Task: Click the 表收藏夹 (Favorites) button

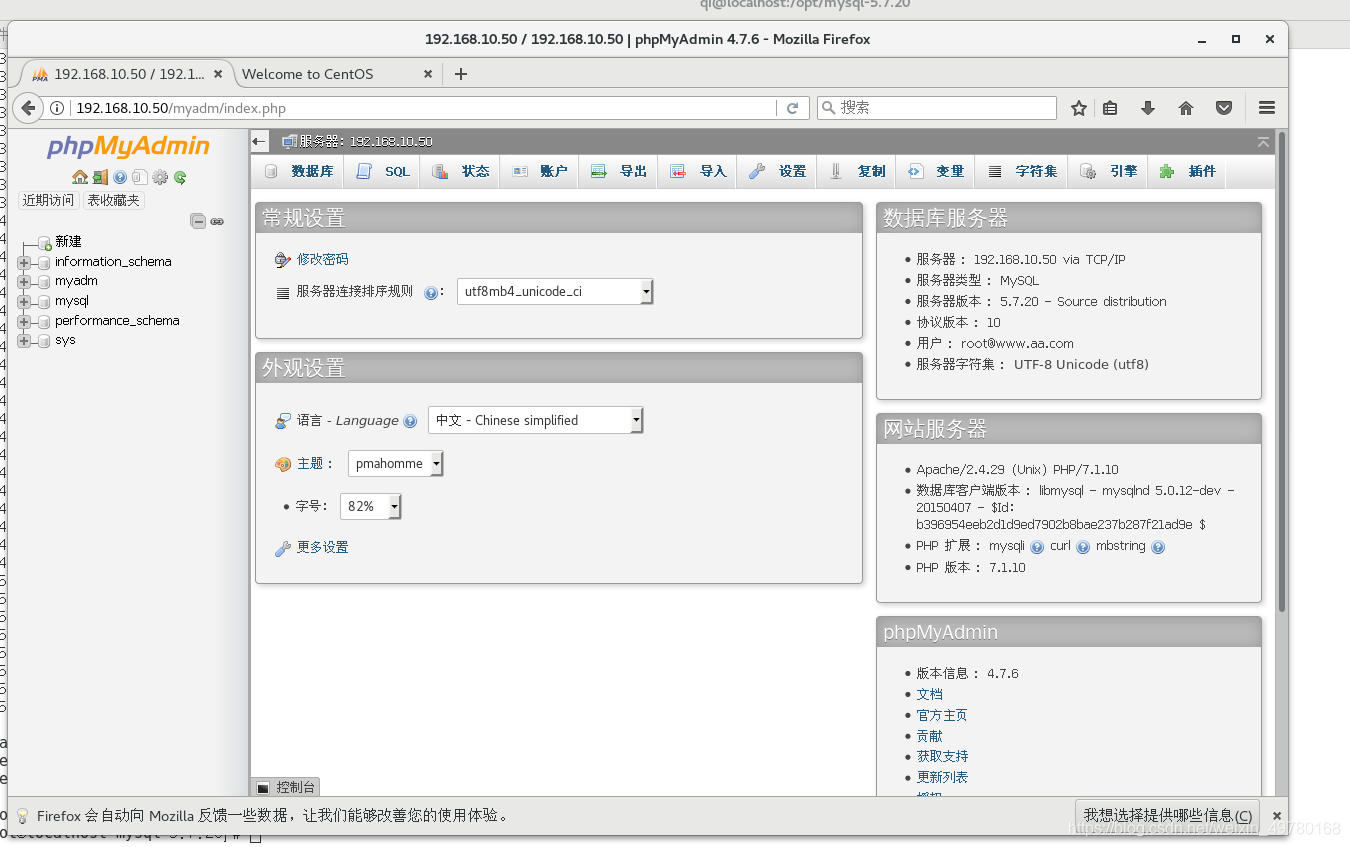Action: (x=114, y=201)
